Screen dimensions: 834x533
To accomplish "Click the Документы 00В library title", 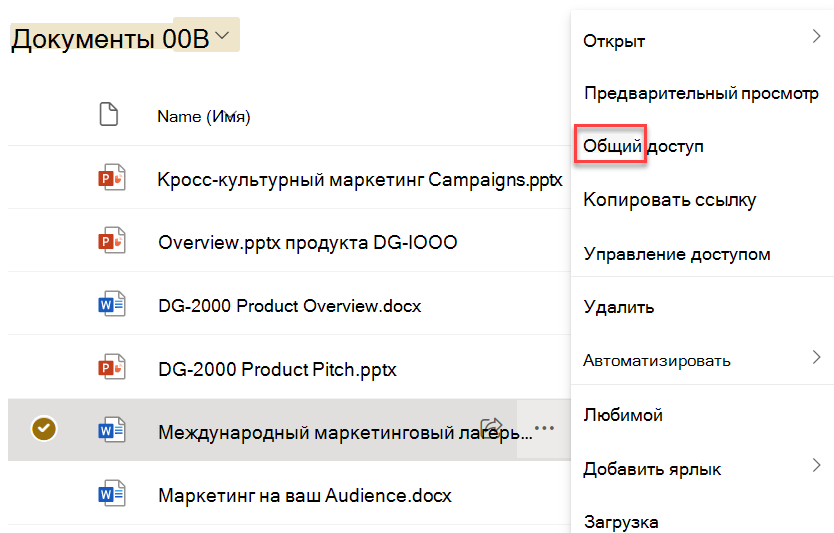I will (111, 39).
